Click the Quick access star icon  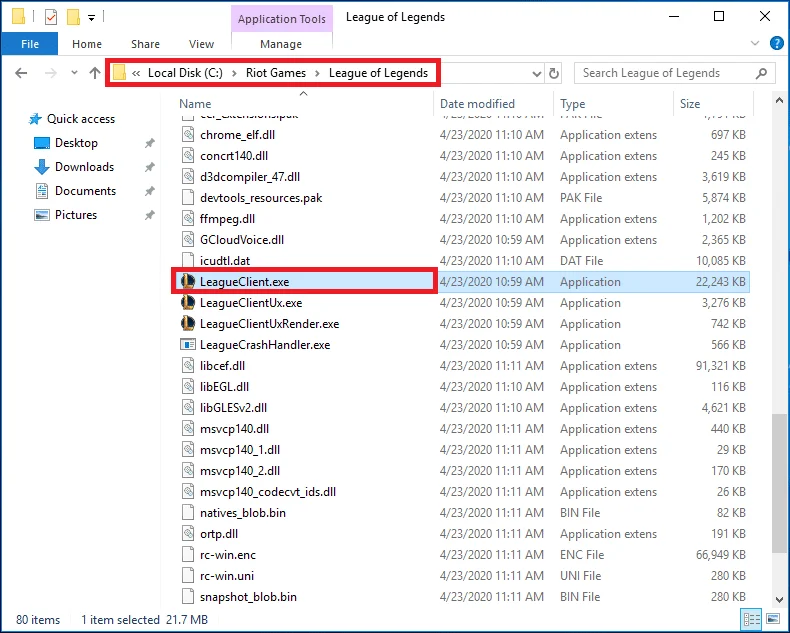[x=35, y=119]
